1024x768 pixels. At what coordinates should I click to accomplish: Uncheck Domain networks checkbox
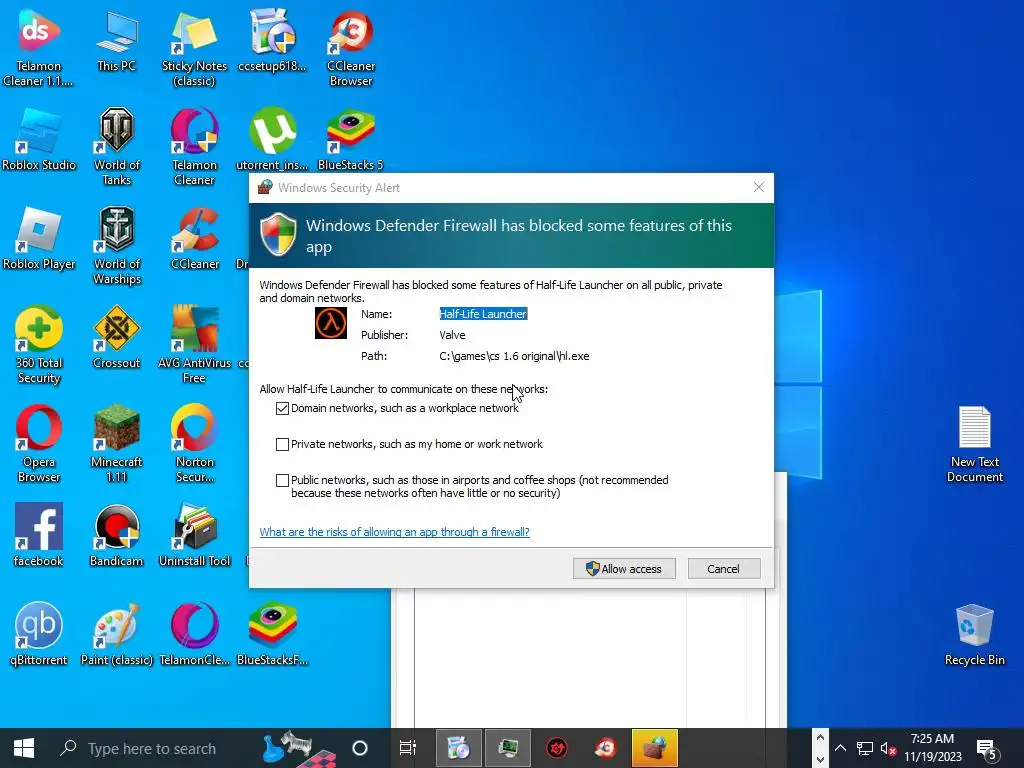click(x=282, y=408)
